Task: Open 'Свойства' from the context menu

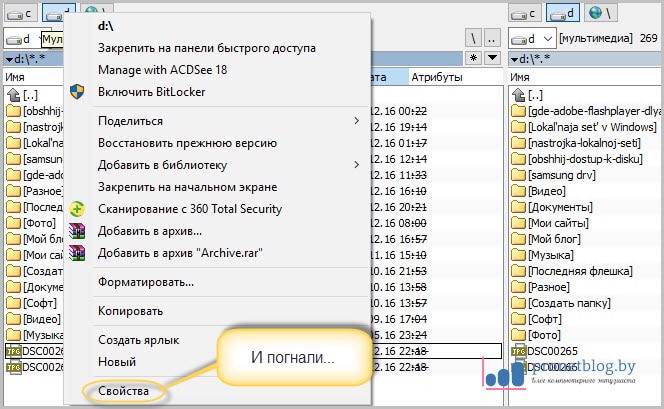Action: pos(123,391)
